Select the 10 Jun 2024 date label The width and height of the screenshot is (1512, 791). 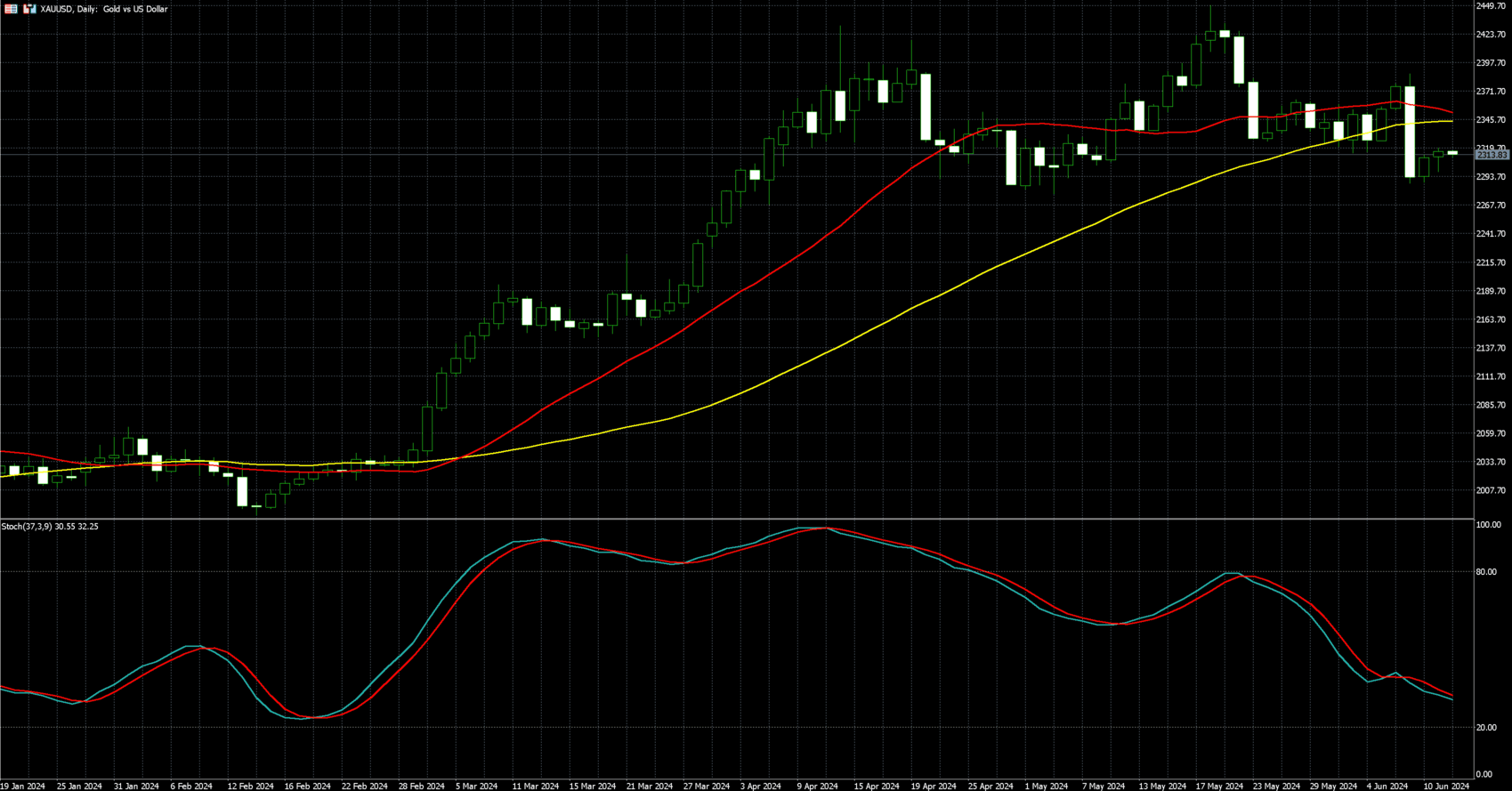[x=1446, y=786]
